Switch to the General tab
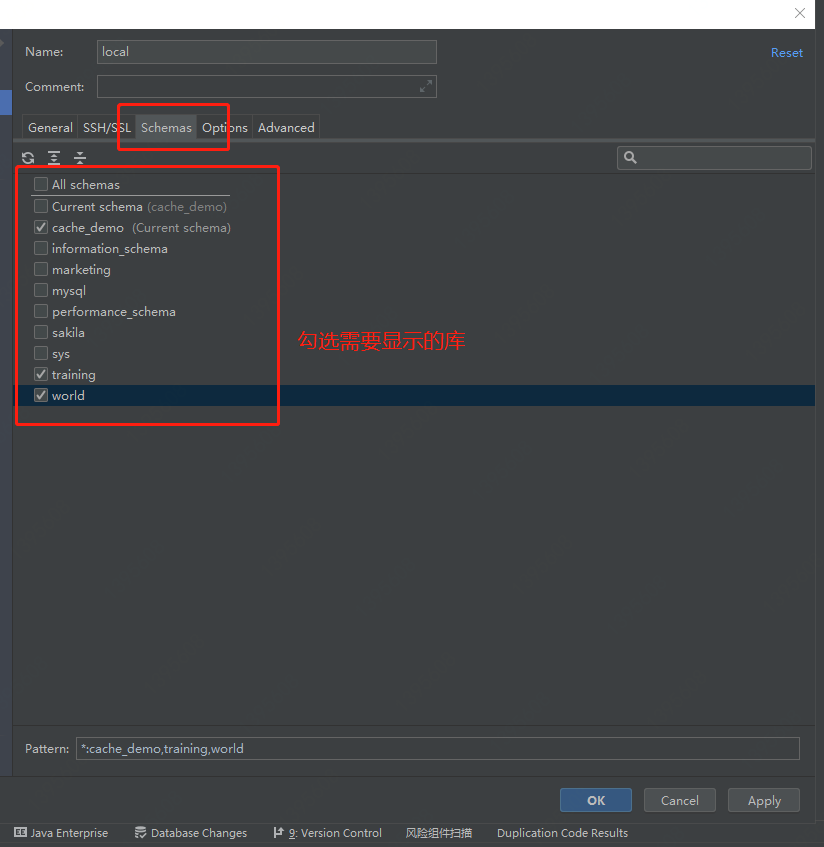 pyautogui.click(x=49, y=127)
